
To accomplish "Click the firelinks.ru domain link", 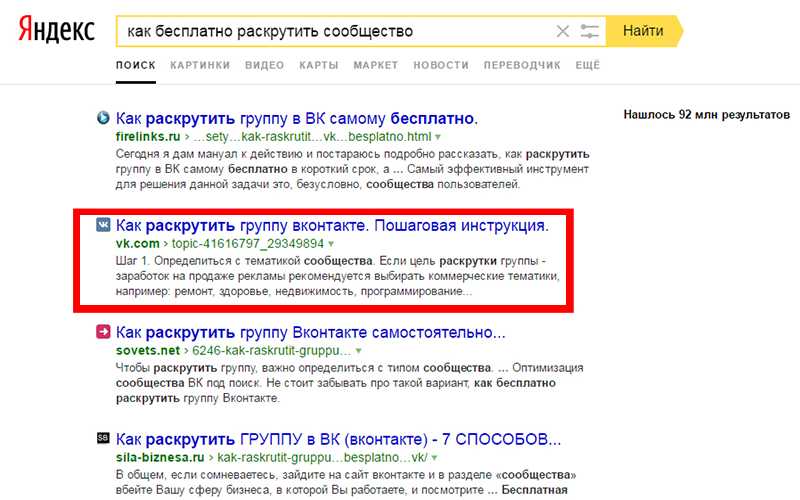I will (148, 137).
